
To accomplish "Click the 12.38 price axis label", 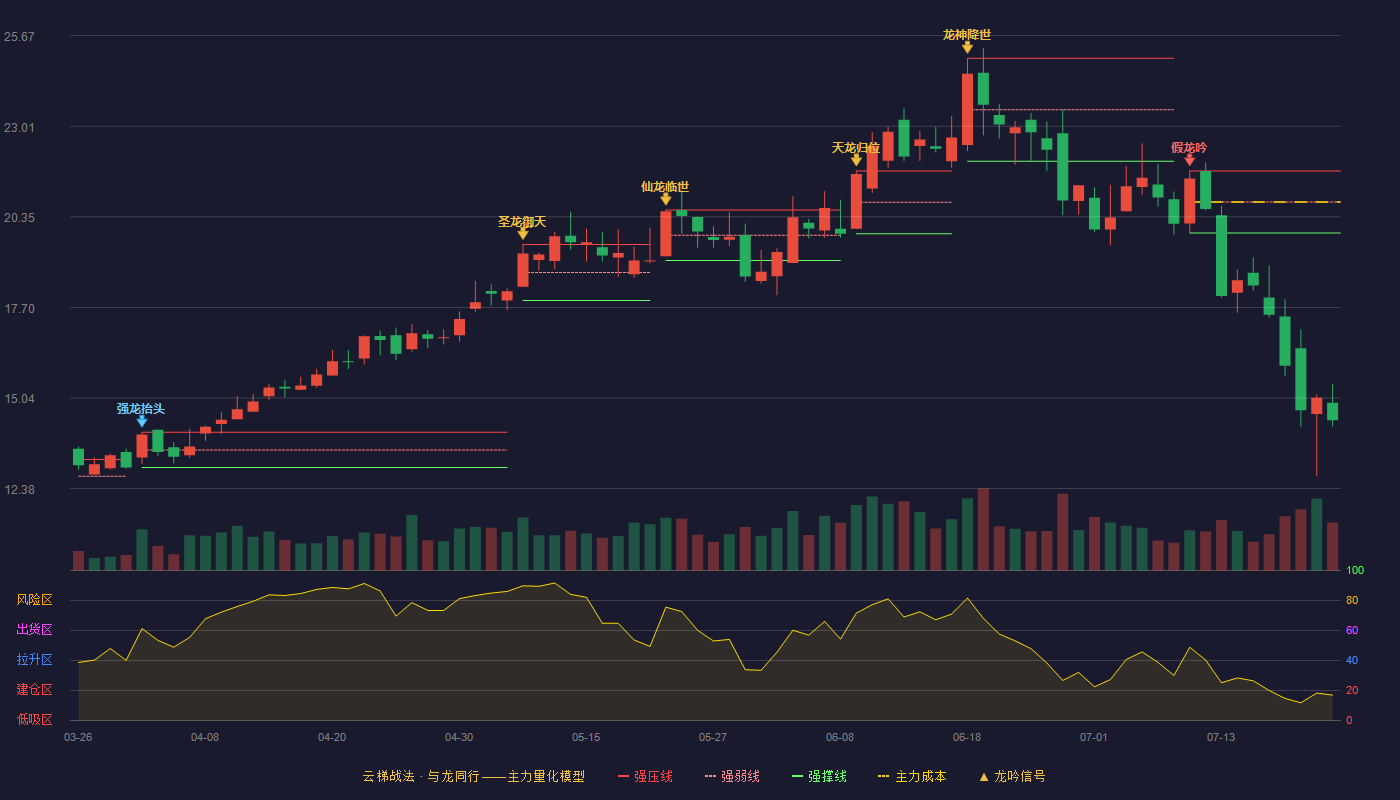I will tap(19, 490).
